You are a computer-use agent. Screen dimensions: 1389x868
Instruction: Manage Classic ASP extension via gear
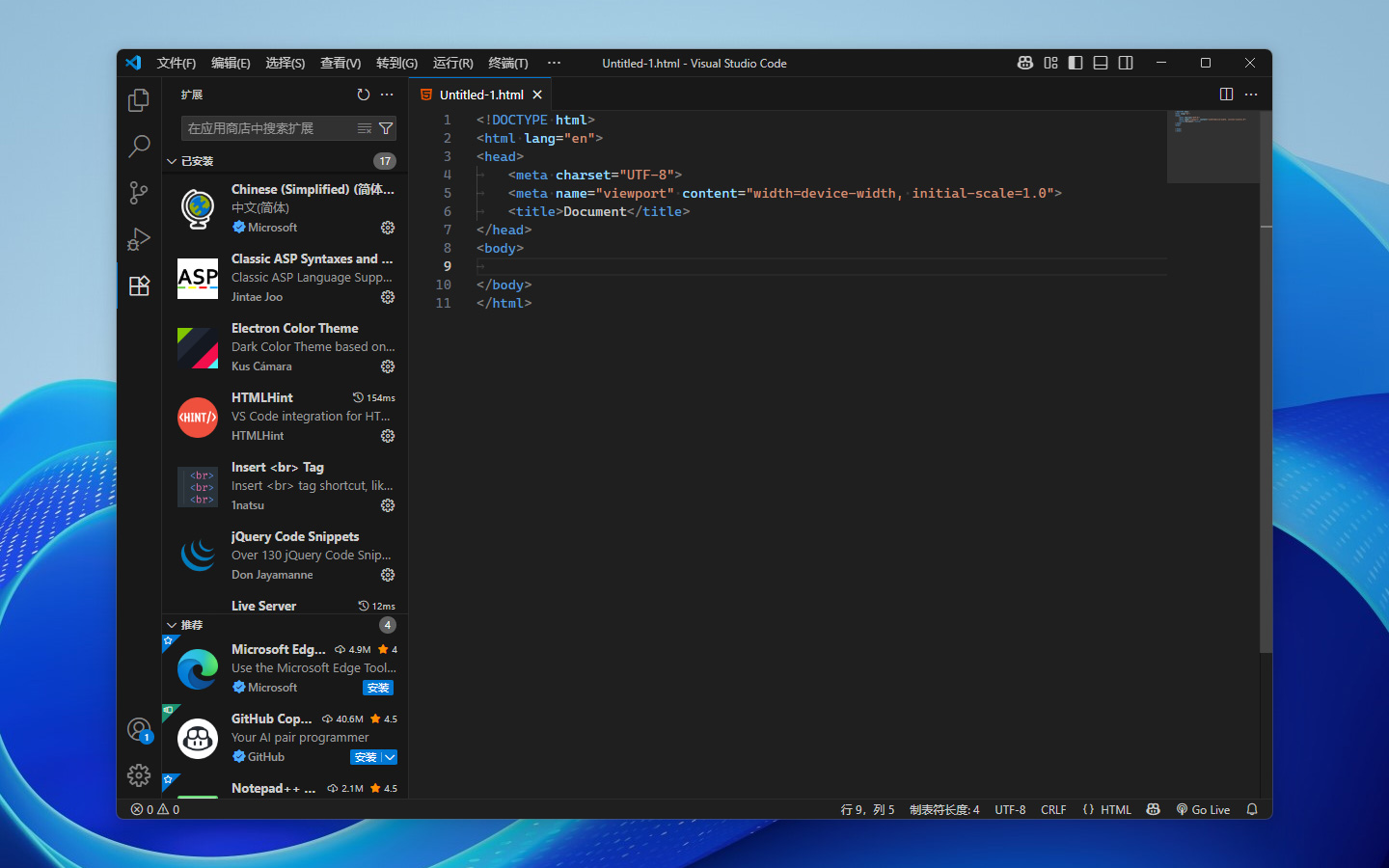point(388,297)
